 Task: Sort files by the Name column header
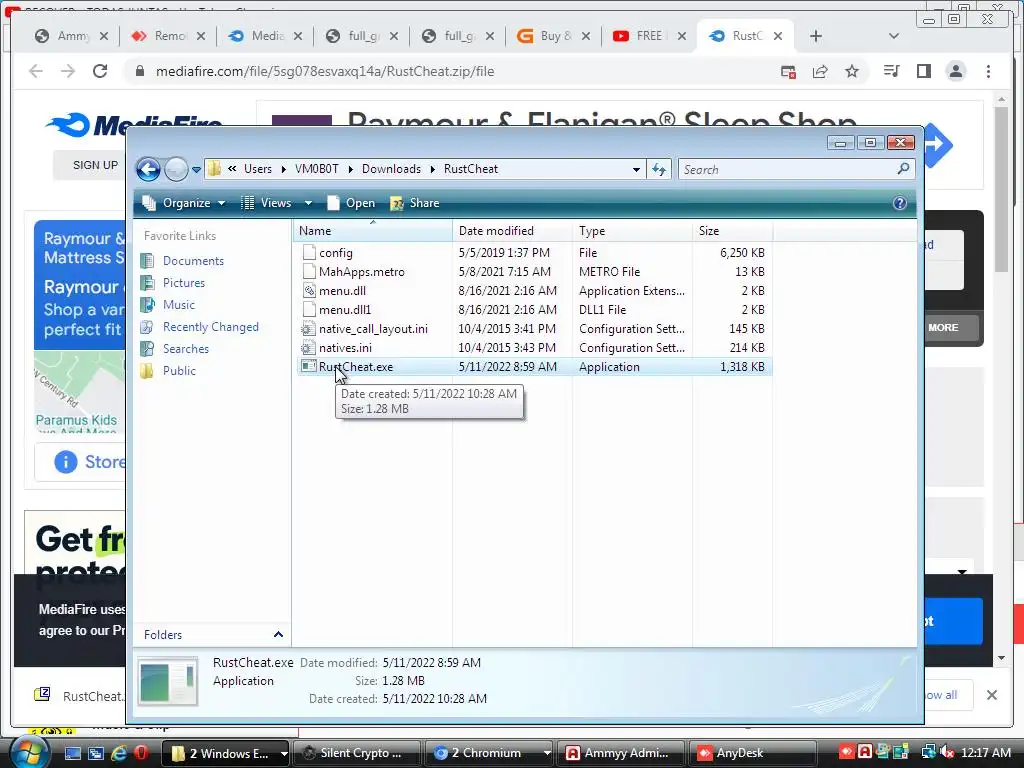click(372, 231)
